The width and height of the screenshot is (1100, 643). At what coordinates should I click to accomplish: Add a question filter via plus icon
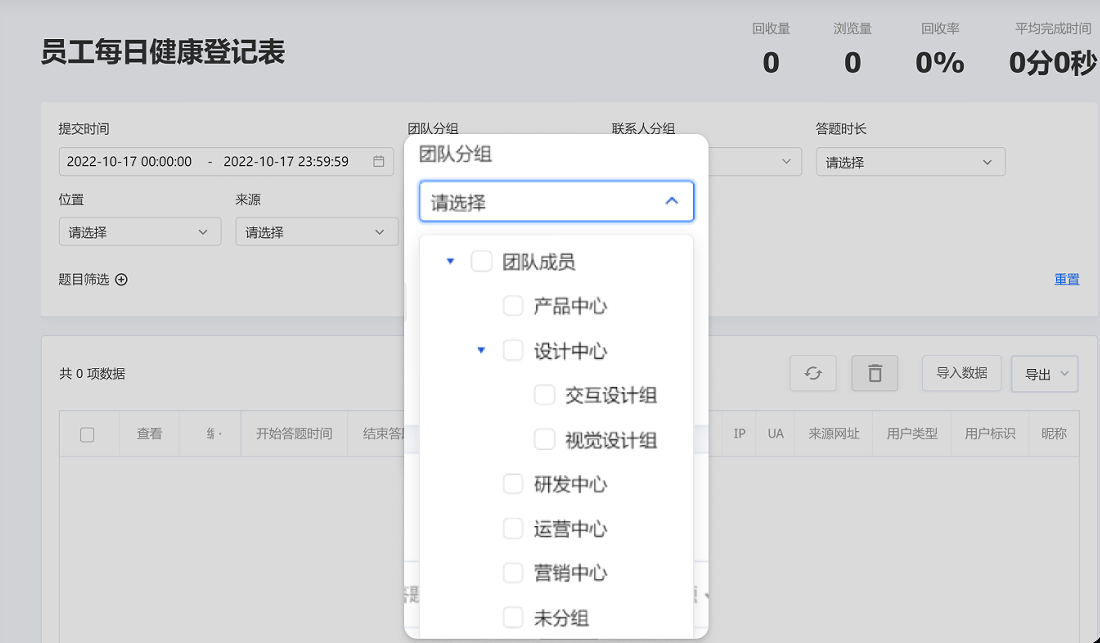point(121,279)
